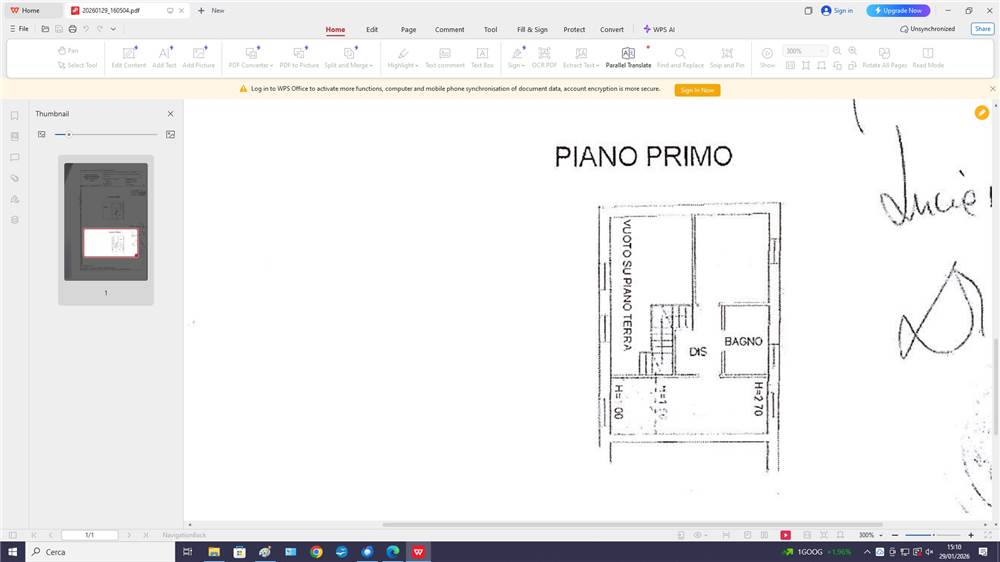
Task: Open Find and Replace
Action: [x=680, y=57]
